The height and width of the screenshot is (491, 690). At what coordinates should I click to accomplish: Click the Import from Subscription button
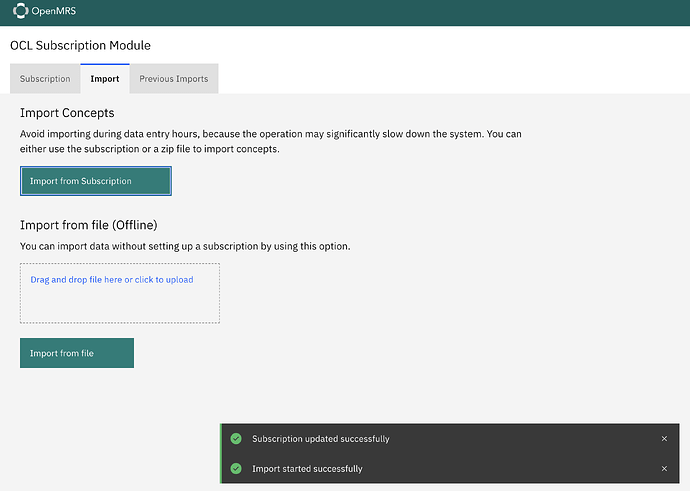point(96,181)
